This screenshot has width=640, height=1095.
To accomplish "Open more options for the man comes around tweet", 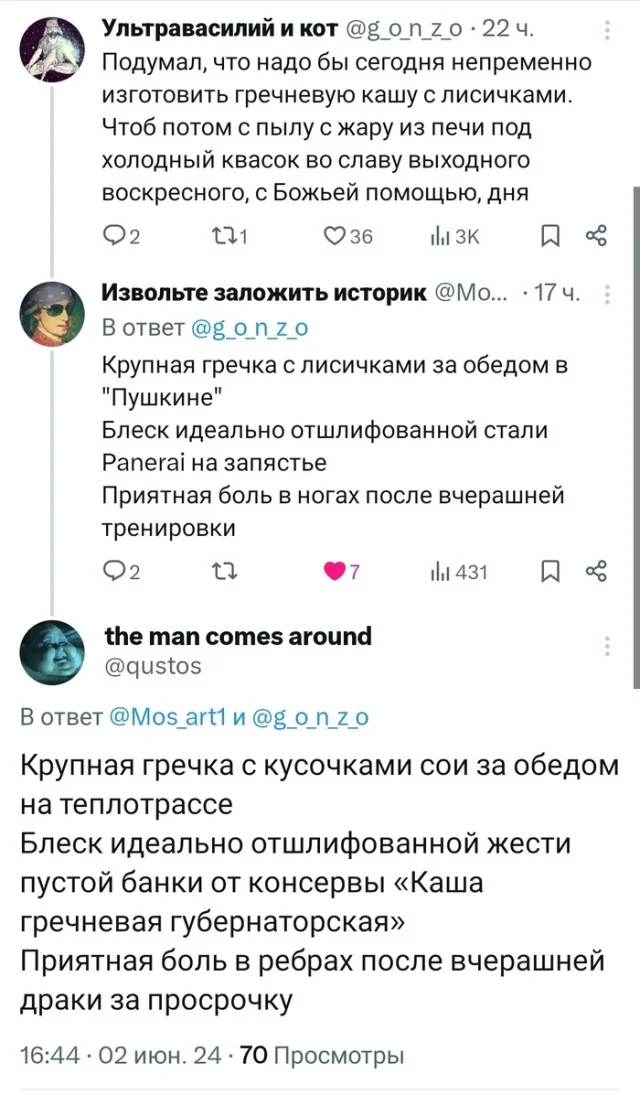I will click(x=609, y=647).
